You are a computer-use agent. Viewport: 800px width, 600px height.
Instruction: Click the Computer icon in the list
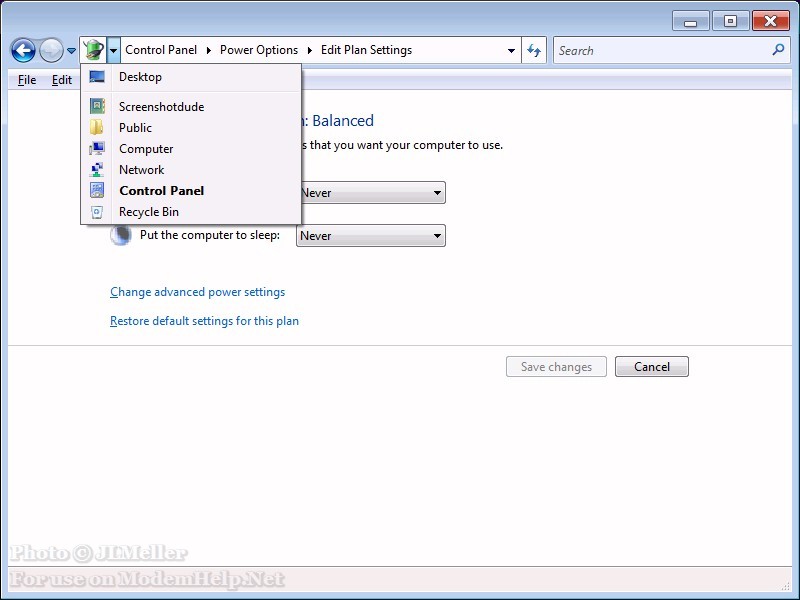click(x=97, y=148)
